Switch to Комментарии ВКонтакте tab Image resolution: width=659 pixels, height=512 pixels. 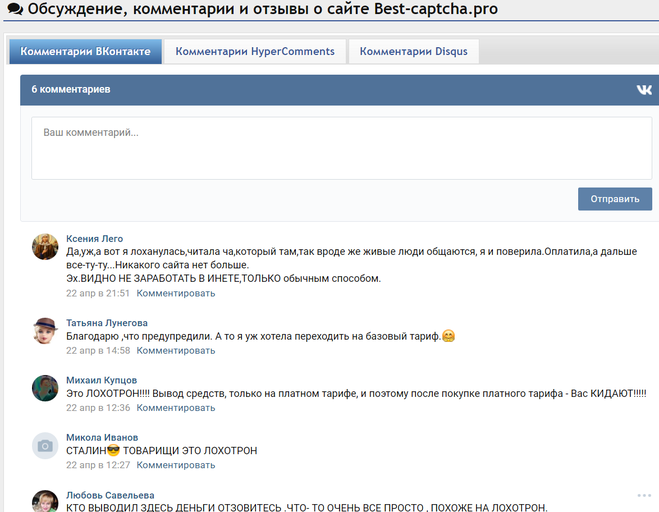(85, 52)
